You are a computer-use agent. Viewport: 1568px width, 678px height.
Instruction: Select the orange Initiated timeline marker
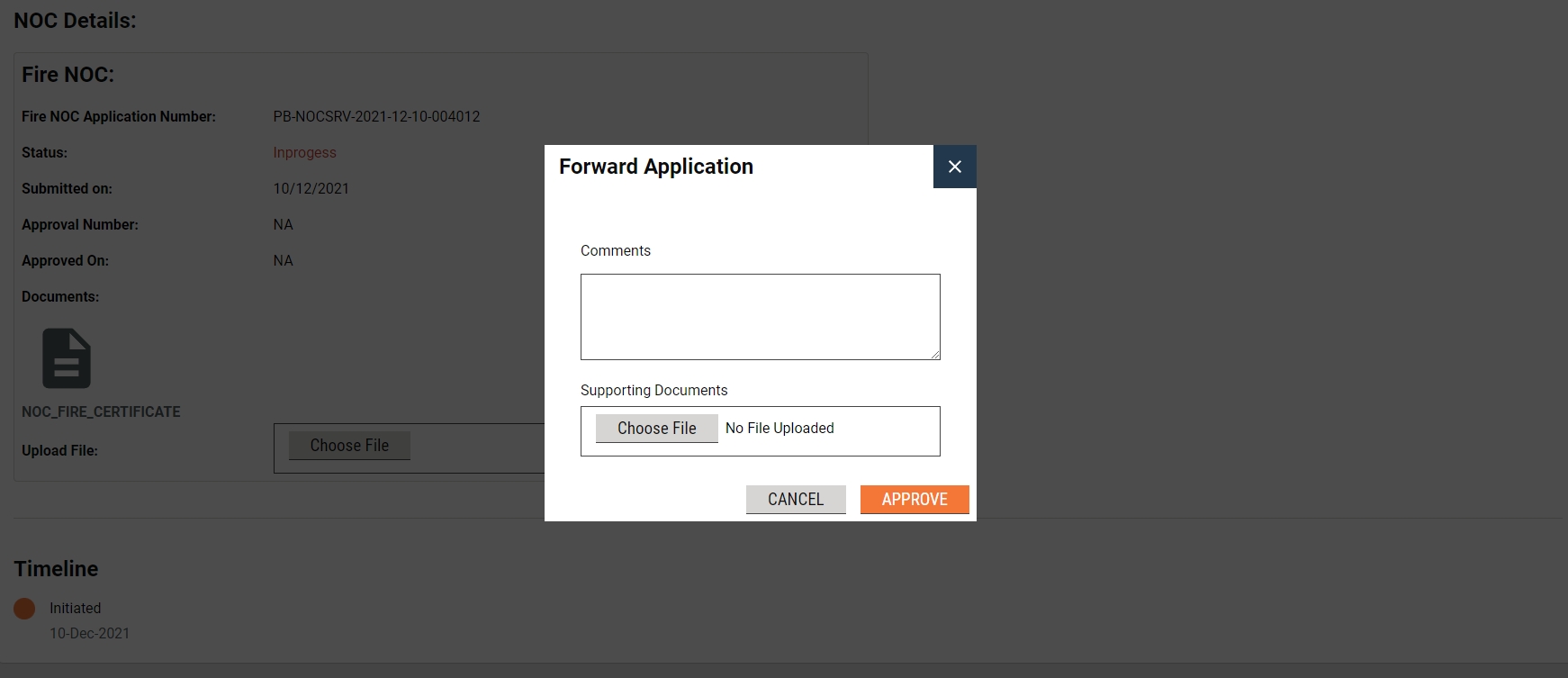(x=24, y=609)
